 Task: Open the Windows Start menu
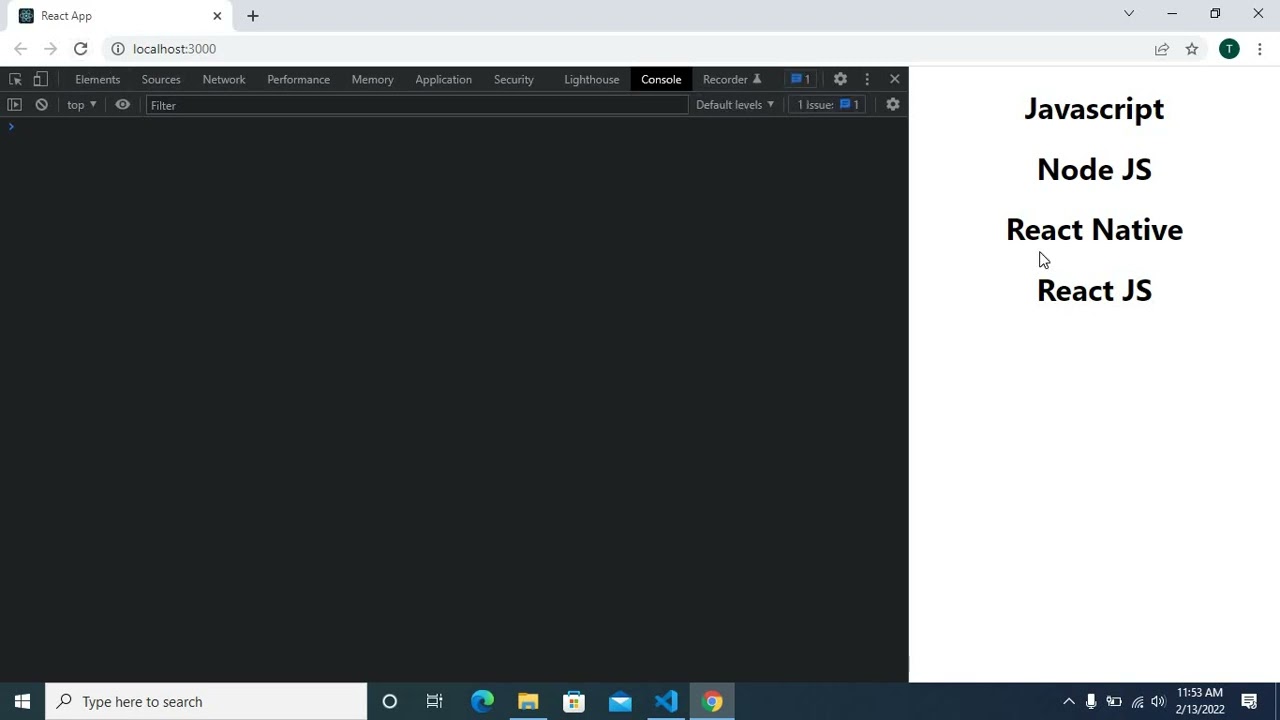22,701
